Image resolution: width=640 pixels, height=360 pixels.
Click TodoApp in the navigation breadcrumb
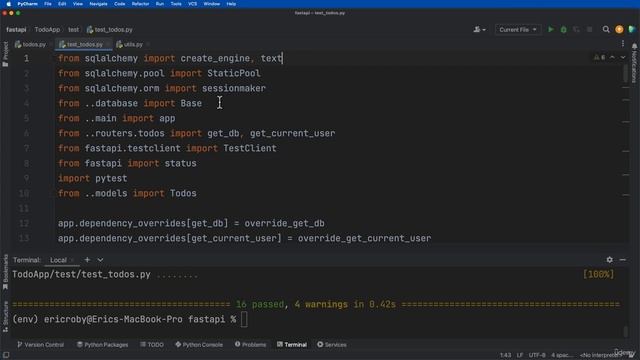coord(47,29)
